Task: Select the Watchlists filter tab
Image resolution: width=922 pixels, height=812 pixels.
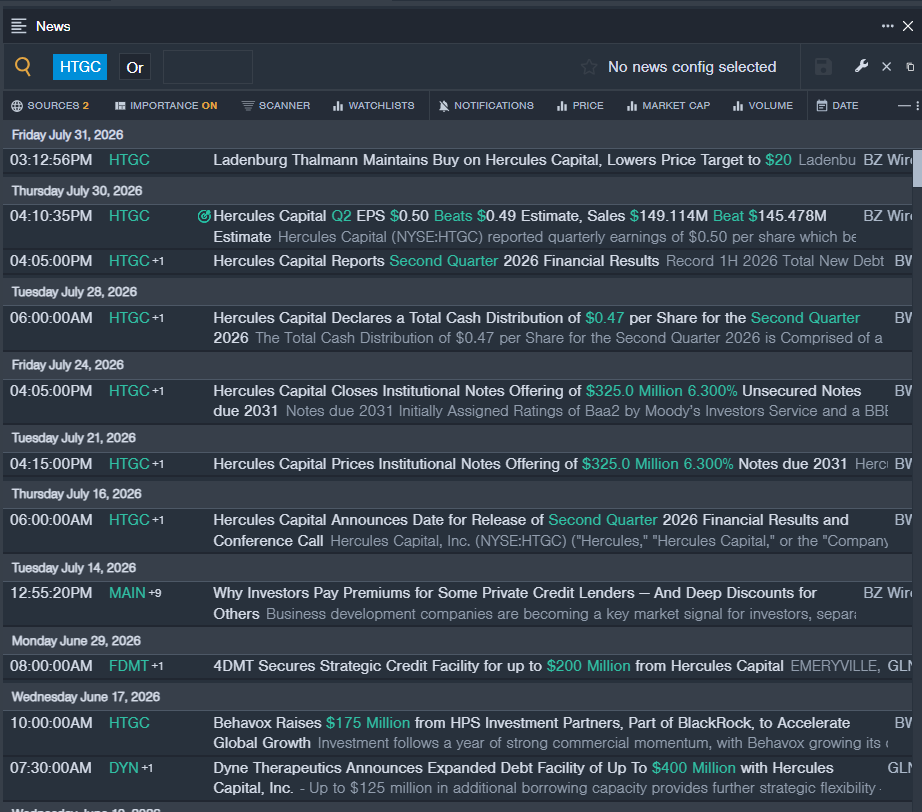Action: (373, 106)
